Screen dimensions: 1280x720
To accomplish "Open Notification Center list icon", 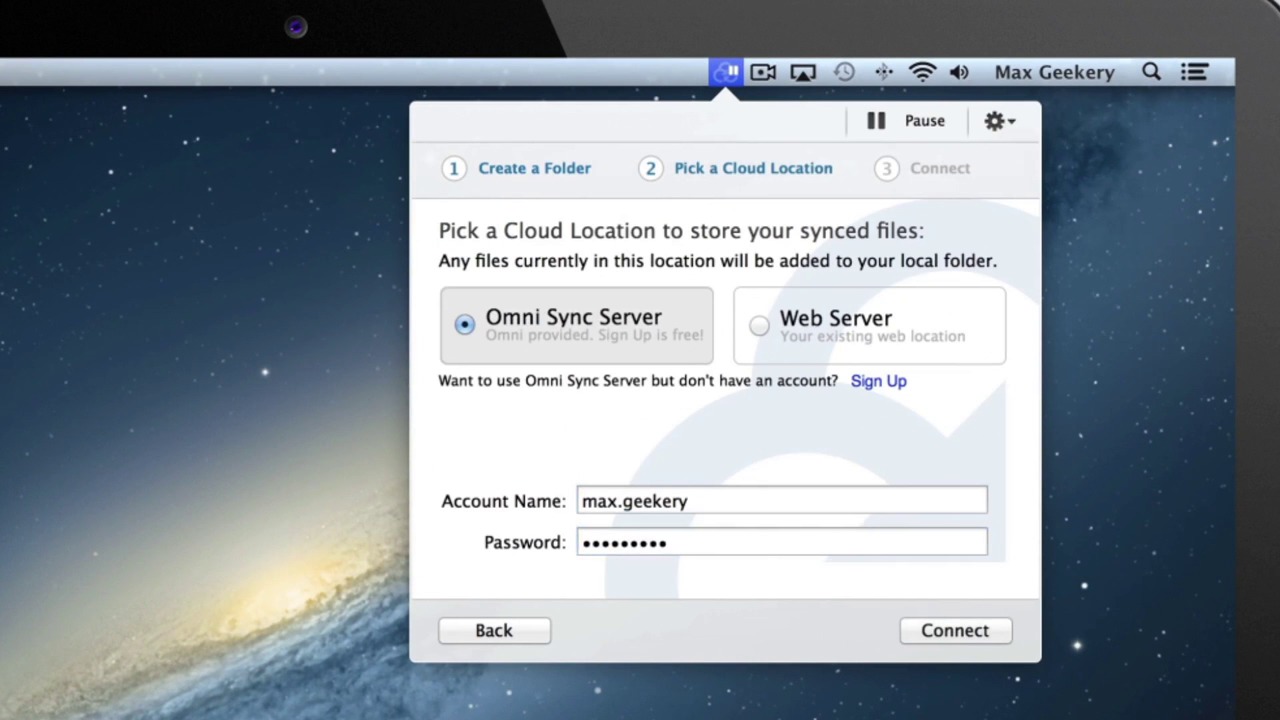I will [x=1194, y=72].
